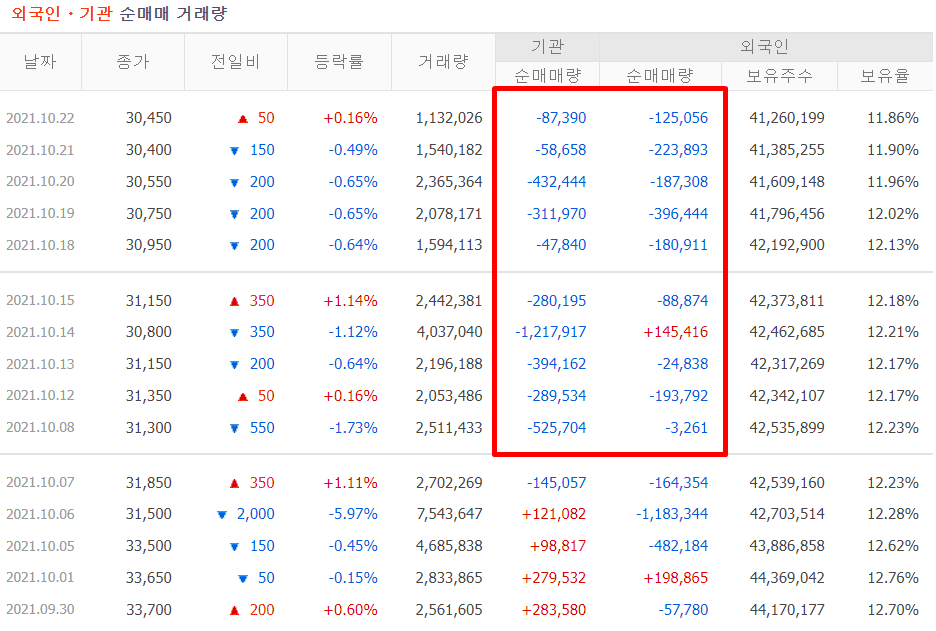This screenshot has width=936, height=631.
Task: Click the 종가 column header
Action: (132, 61)
